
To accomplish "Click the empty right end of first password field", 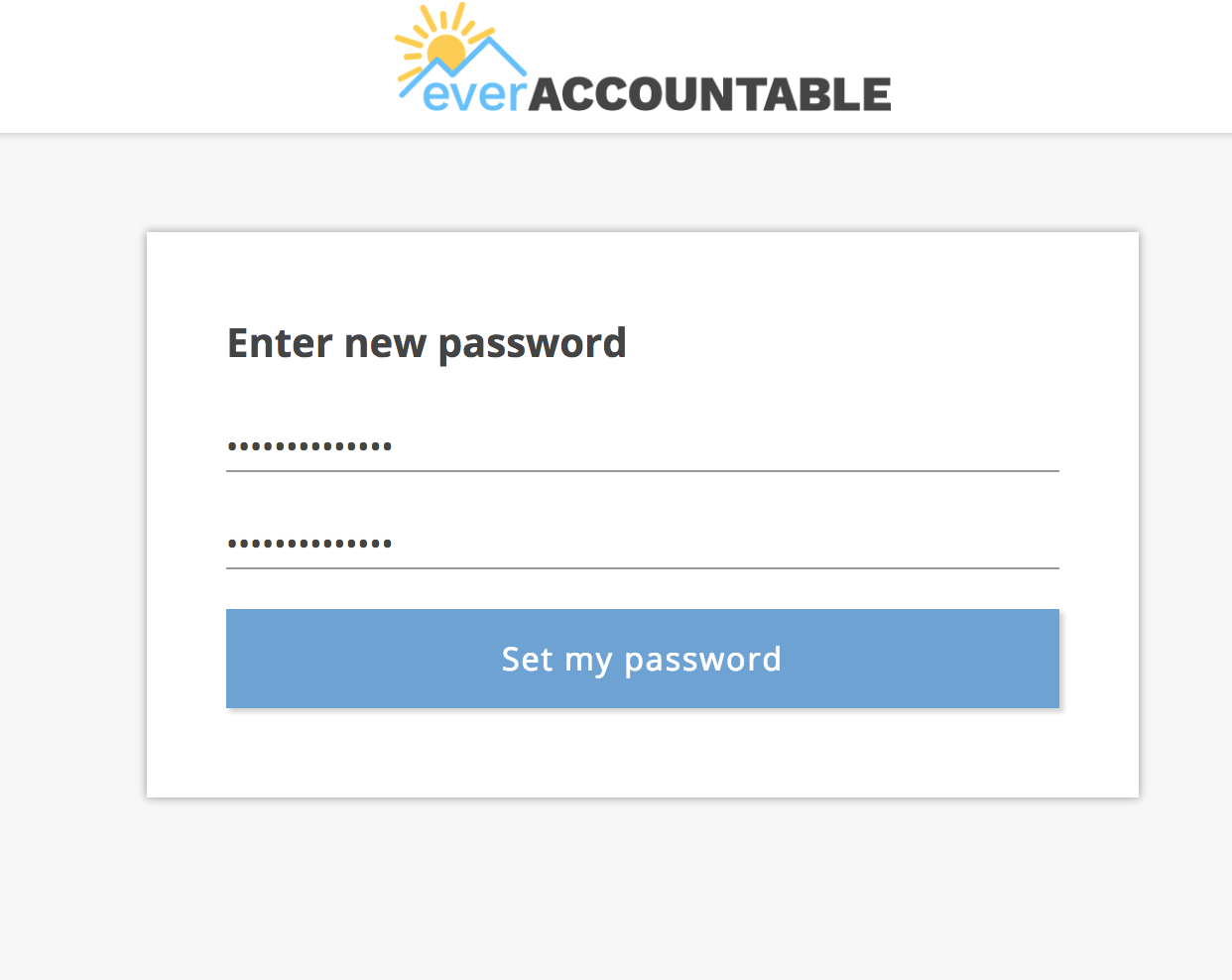I will tap(893, 446).
